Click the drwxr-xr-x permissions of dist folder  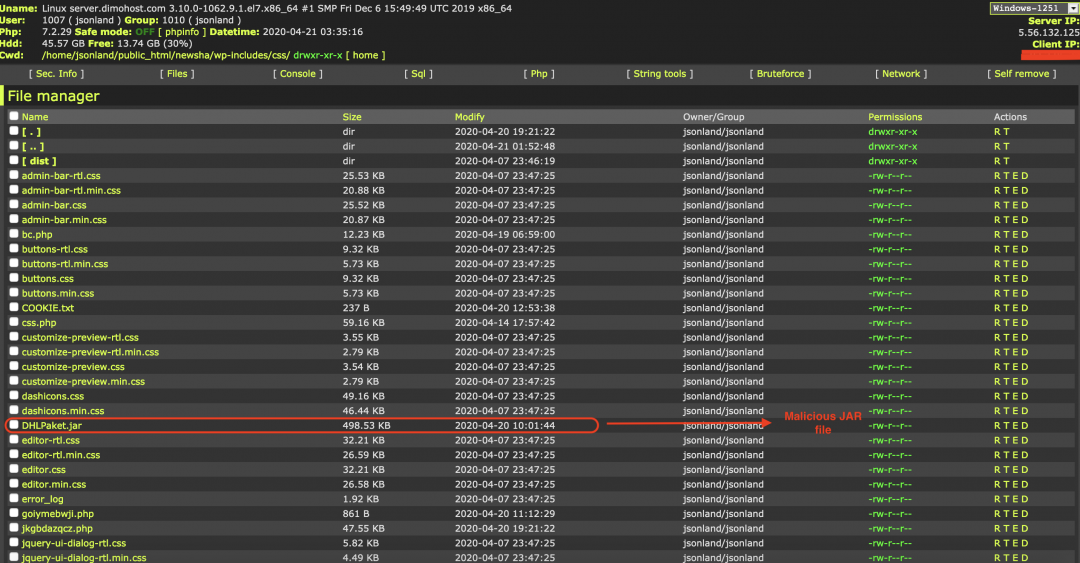[x=892, y=161]
